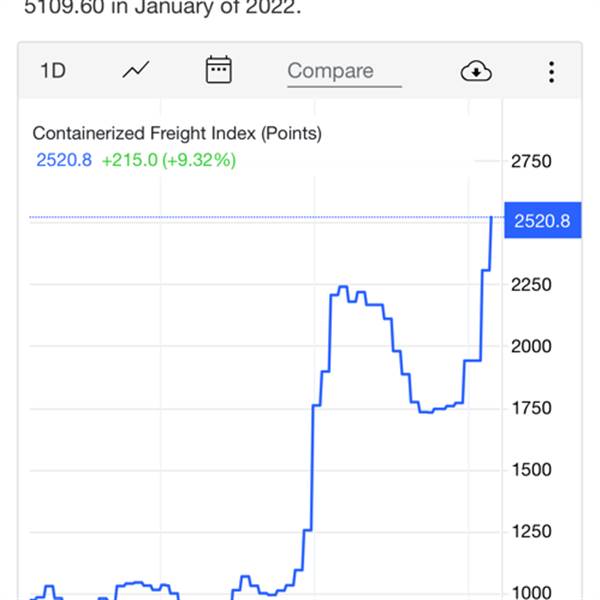
Task: Click the latest data point at line's top
Action: [x=491, y=217]
